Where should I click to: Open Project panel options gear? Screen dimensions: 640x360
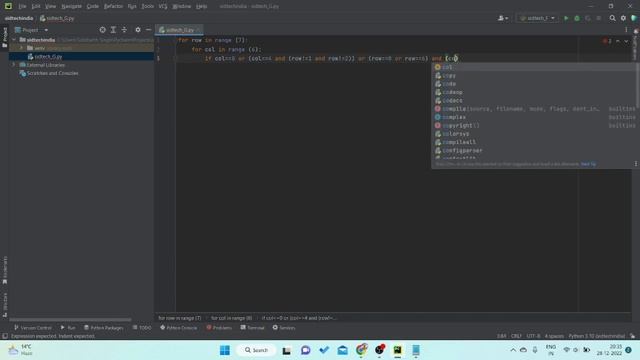[x=138, y=30]
